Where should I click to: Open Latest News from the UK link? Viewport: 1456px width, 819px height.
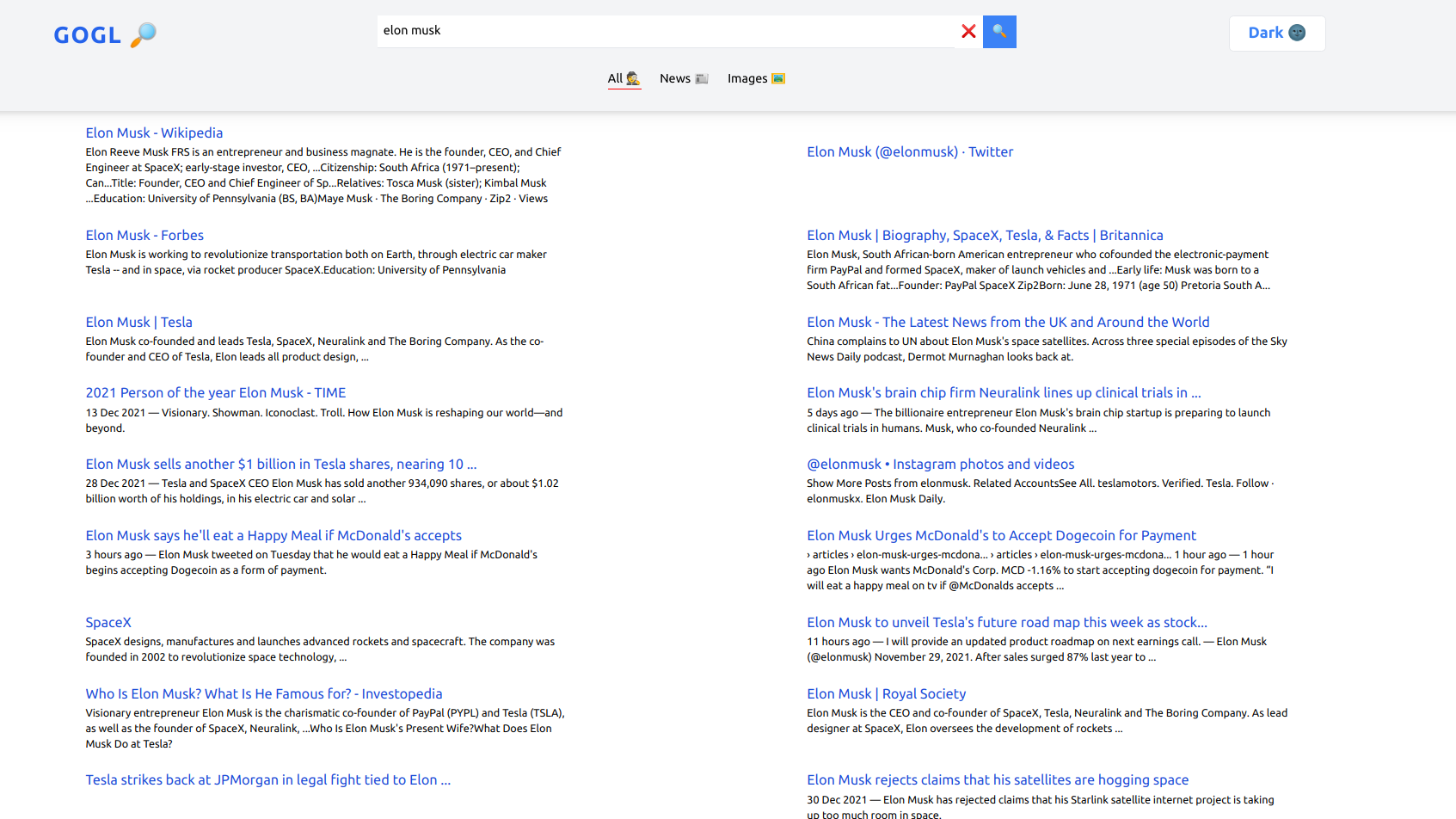[1008, 322]
